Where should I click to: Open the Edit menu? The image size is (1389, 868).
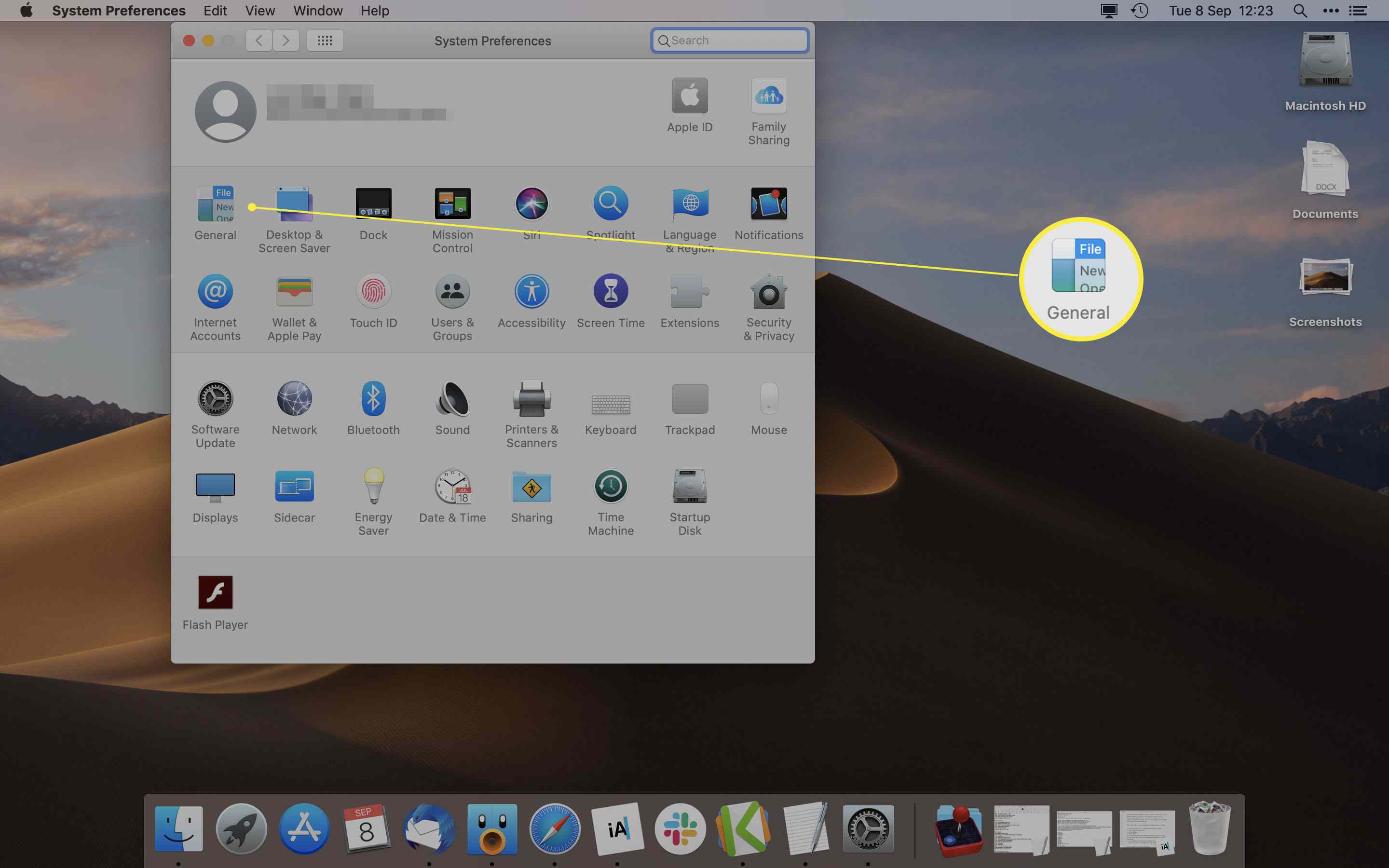coord(215,11)
